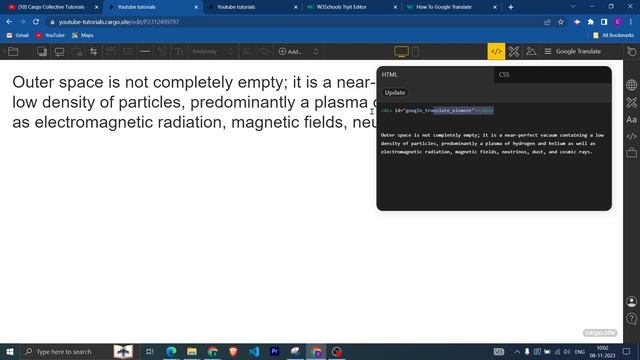Click the swap arrows toolbar icon
The image size is (640, 360).
click(x=93, y=51)
